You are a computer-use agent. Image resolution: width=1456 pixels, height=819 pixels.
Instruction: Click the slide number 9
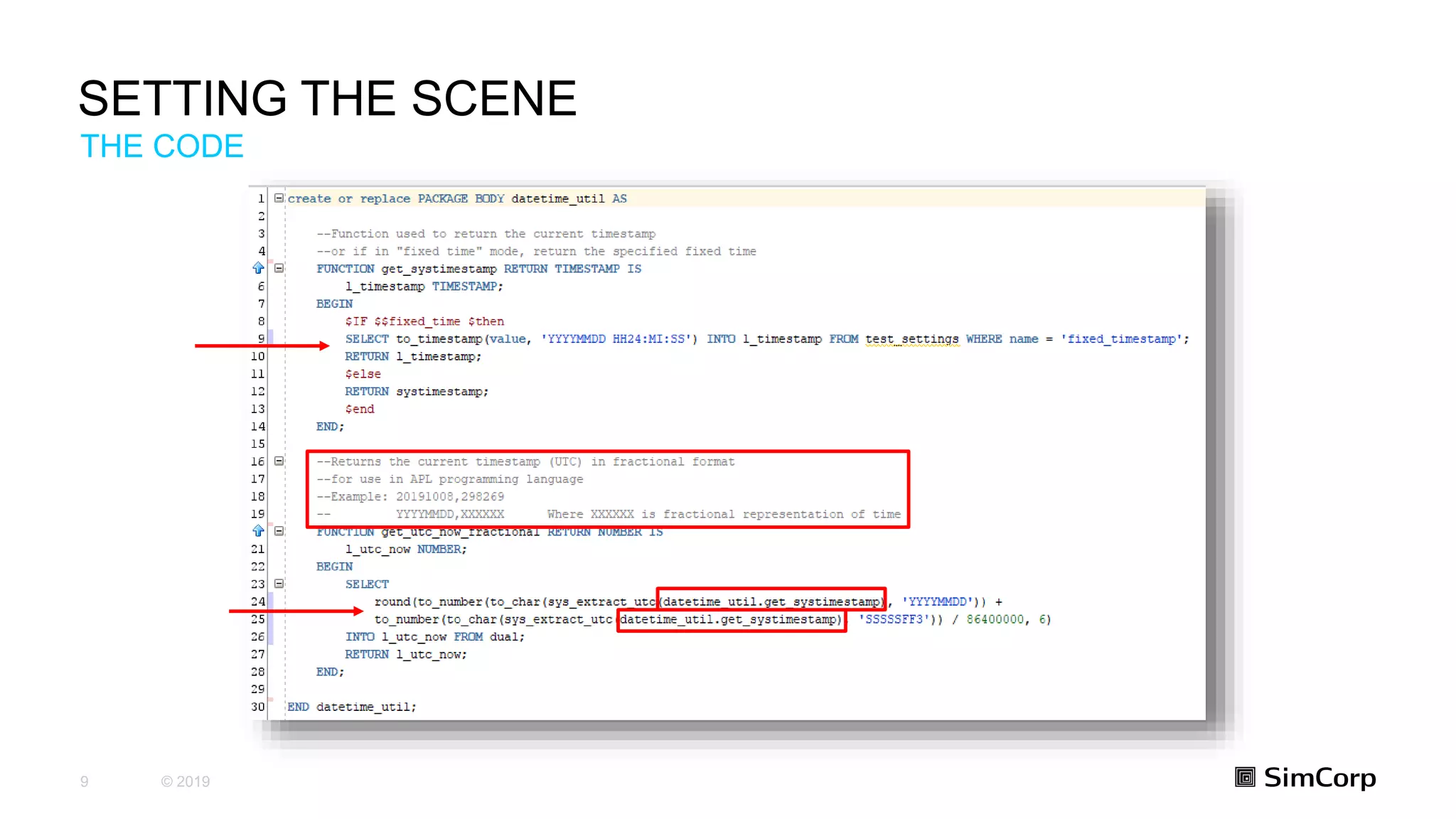tap(84, 781)
